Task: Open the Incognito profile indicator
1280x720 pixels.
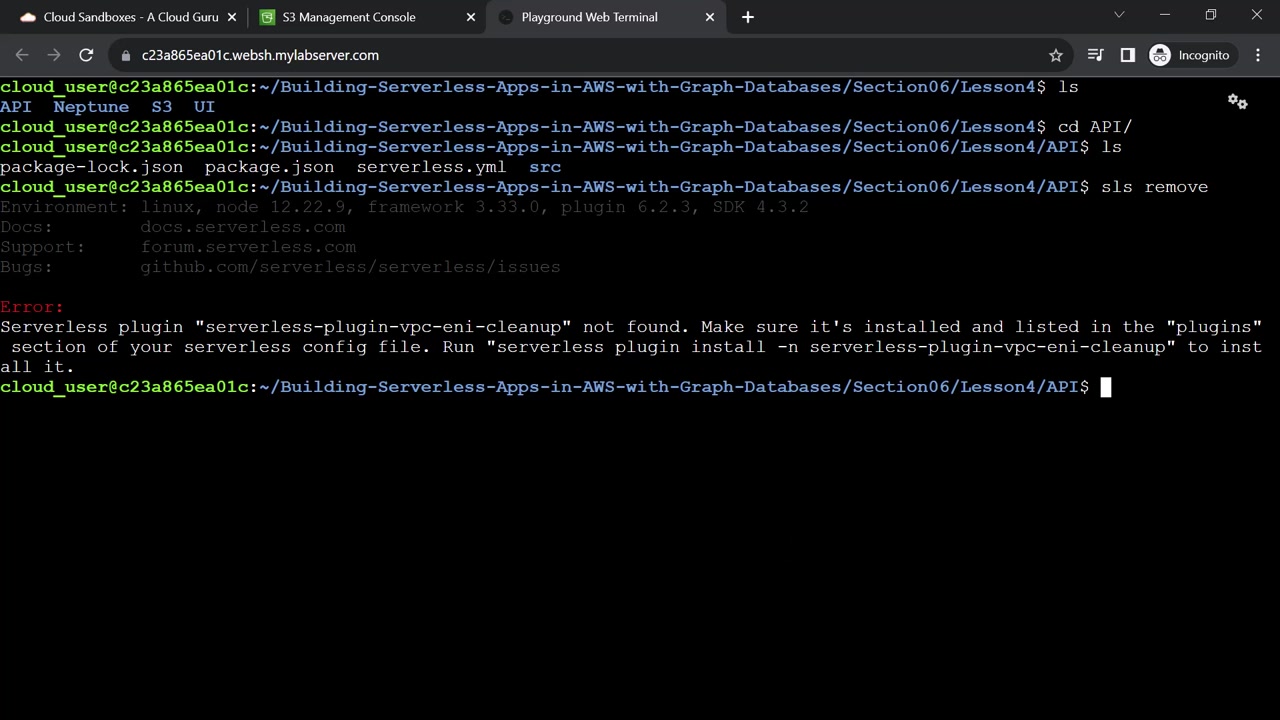Action: coord(1190,55)
